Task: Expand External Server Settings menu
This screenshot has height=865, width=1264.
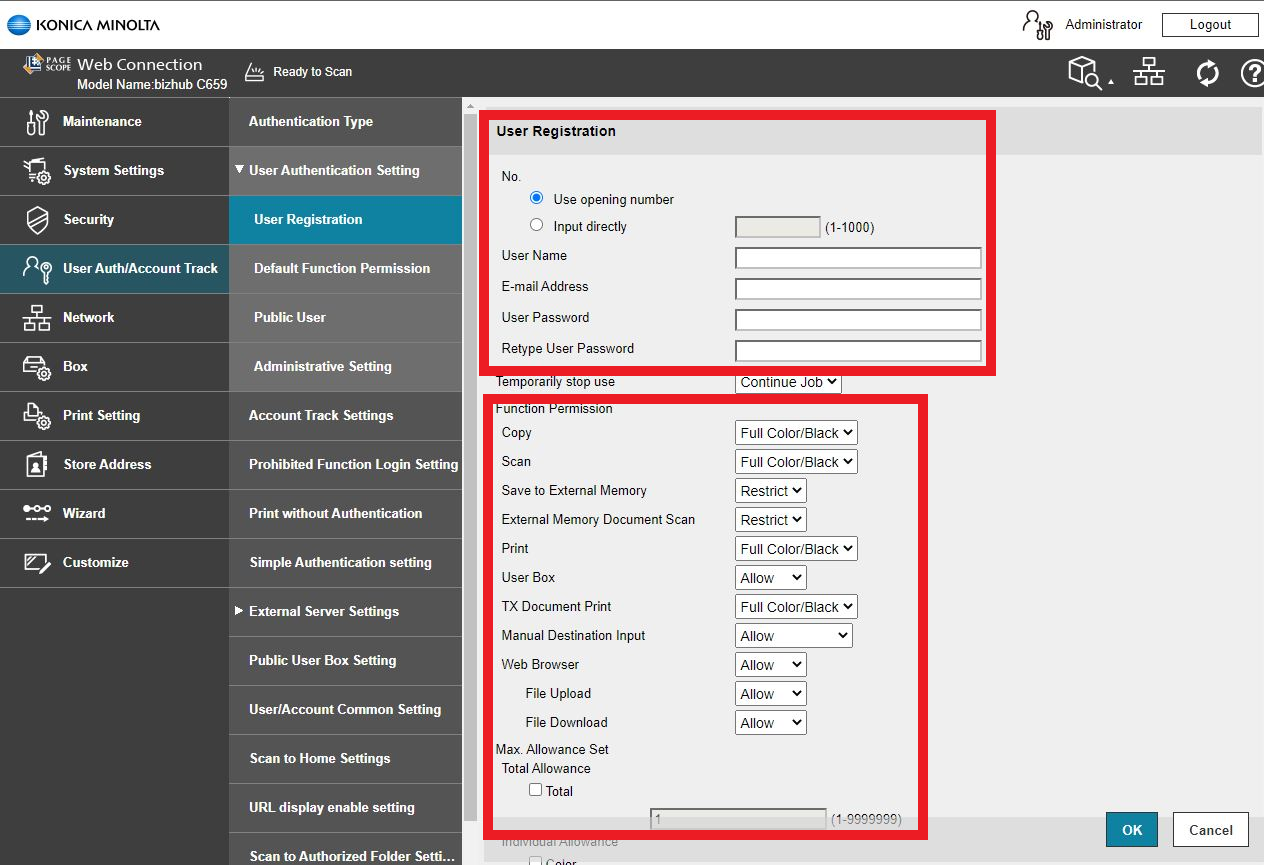Action: pos(324,612)
